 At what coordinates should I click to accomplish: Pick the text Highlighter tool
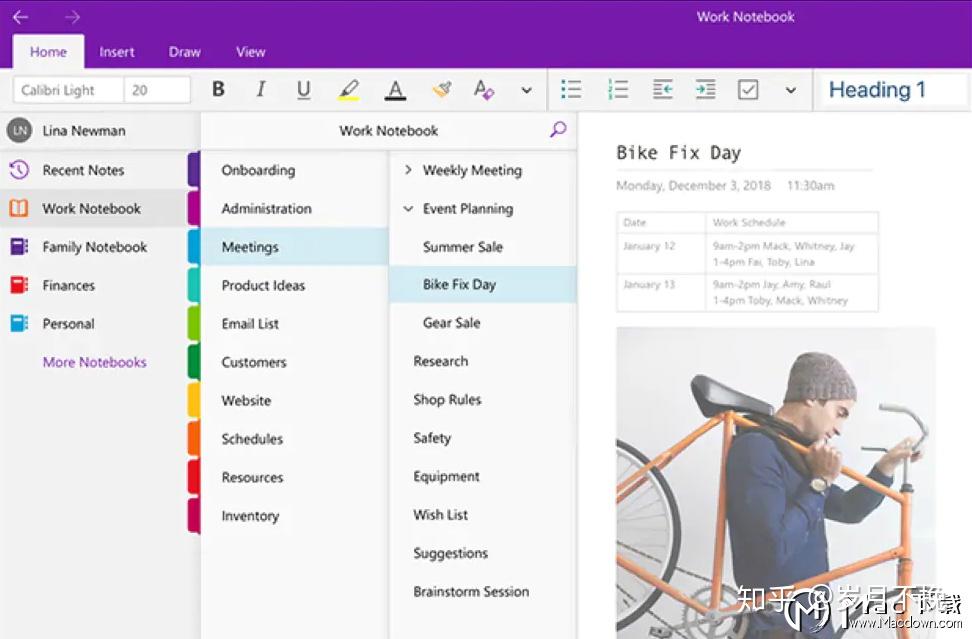348,89
